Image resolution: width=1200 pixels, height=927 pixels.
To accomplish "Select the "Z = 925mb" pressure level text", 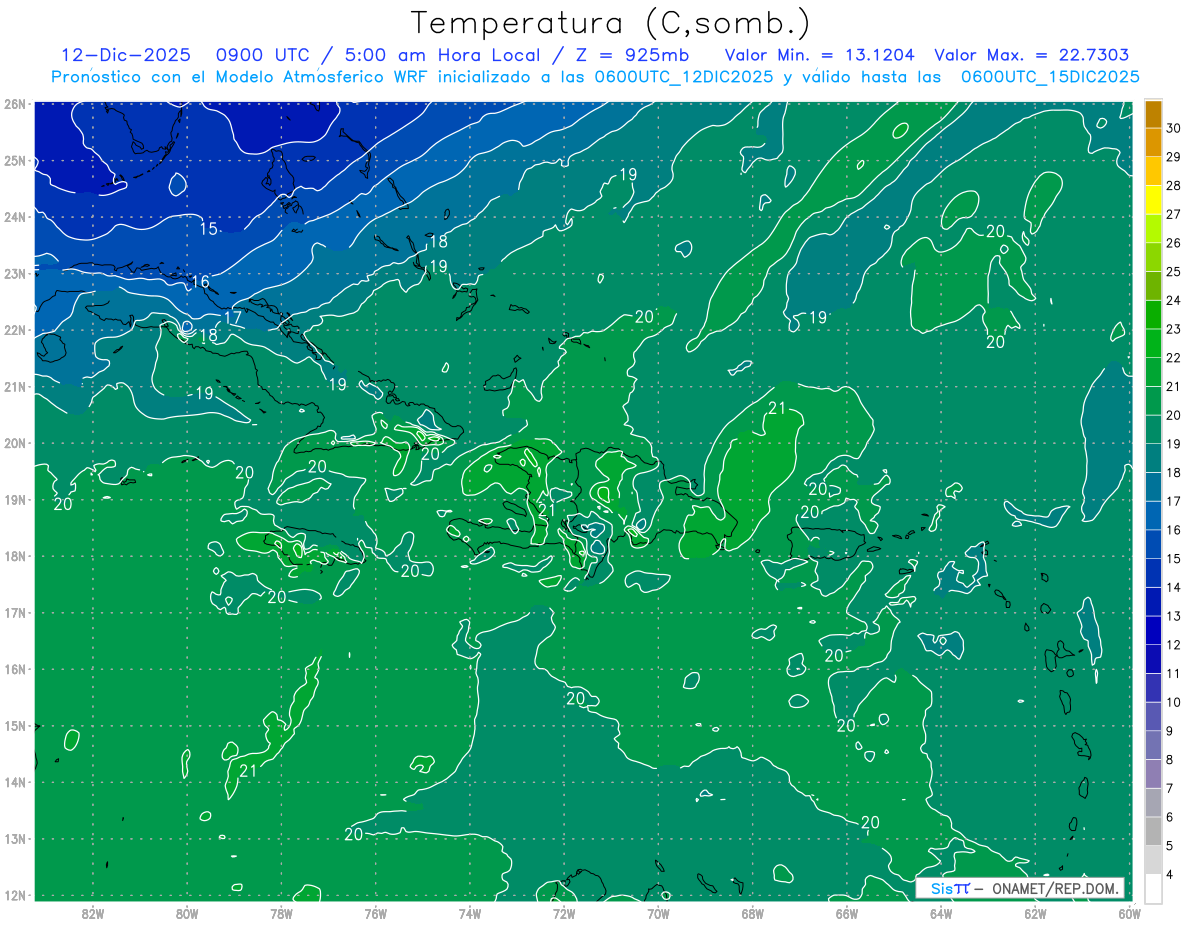I will [633, 55].
